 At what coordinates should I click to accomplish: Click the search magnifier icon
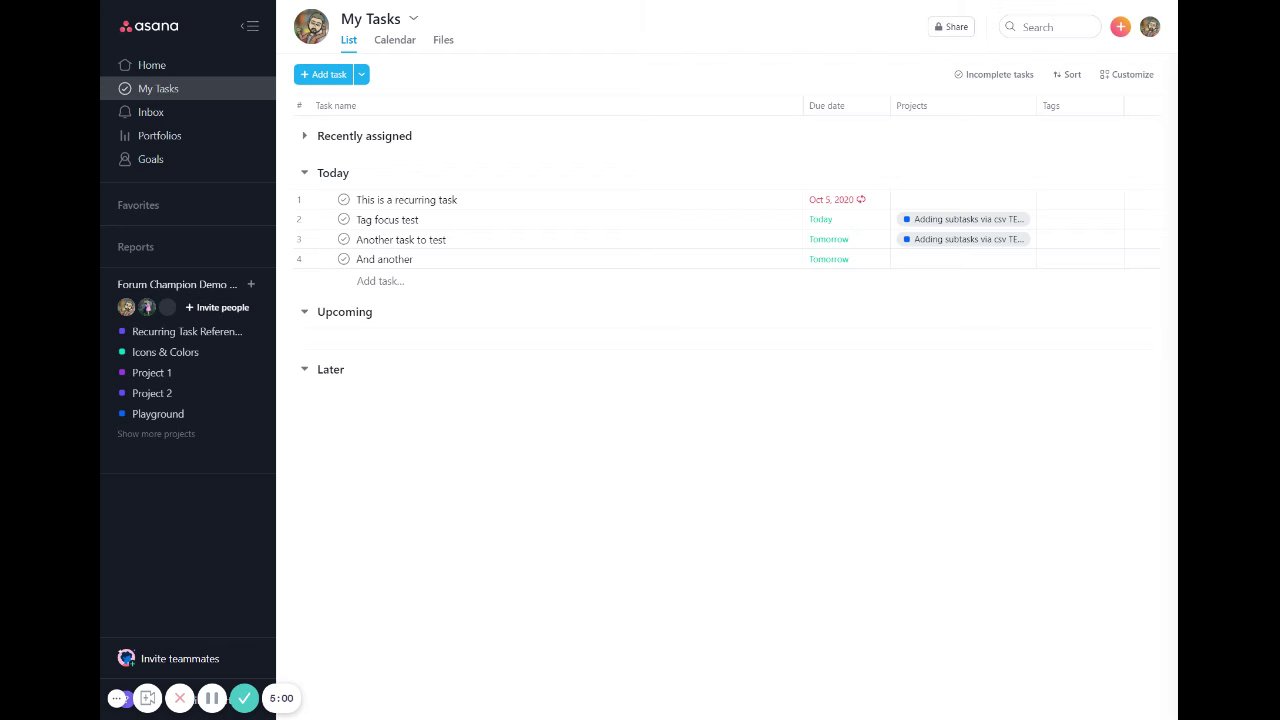(1010, 27)
